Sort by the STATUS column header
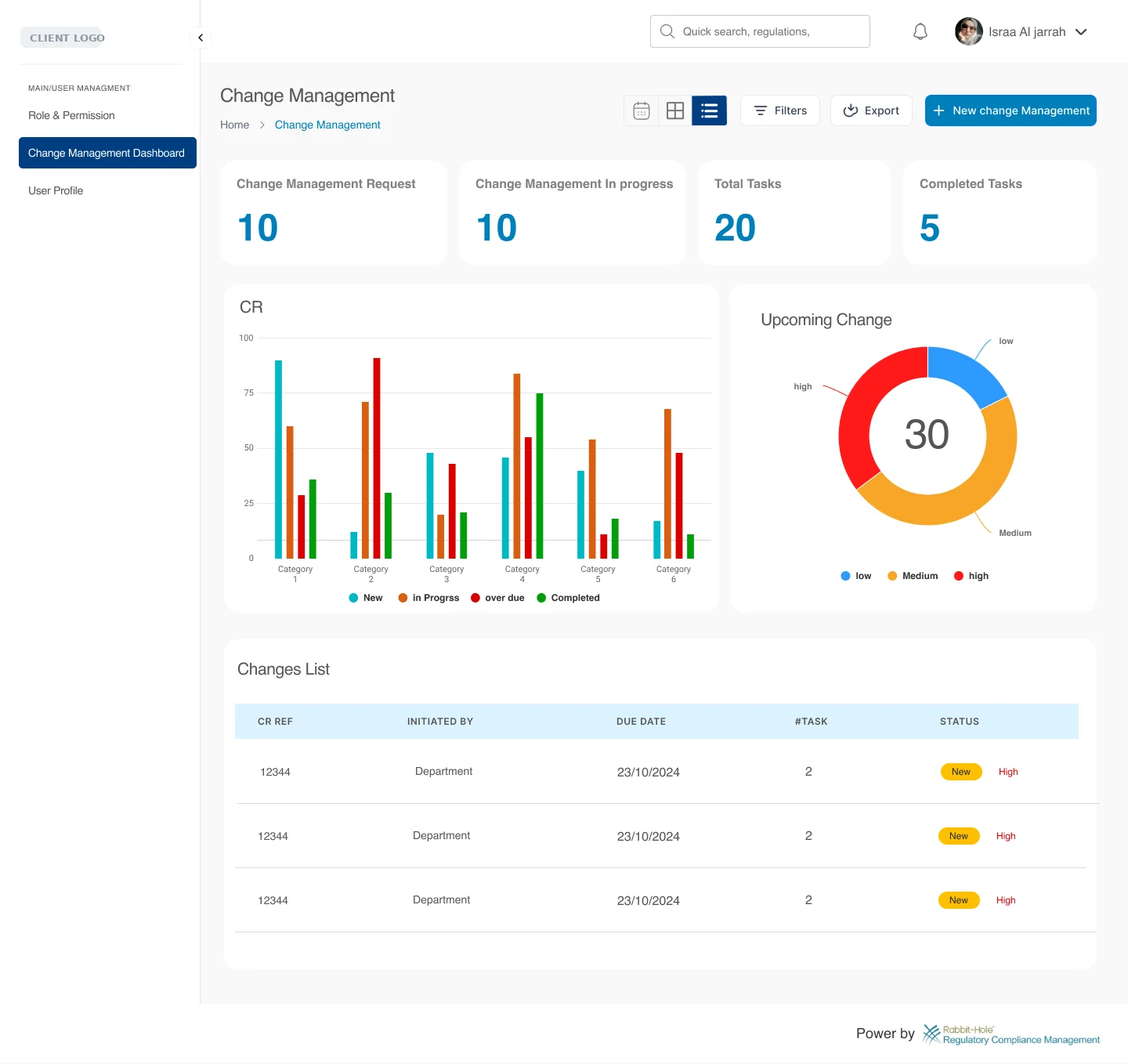 coord(960,722)
